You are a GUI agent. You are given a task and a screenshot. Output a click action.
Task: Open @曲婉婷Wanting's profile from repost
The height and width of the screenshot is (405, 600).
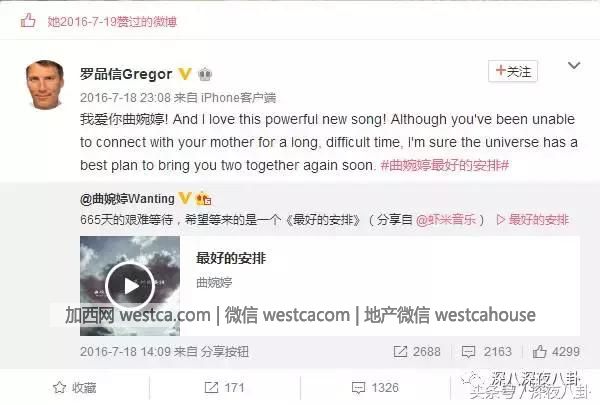(x=127, y=199)
